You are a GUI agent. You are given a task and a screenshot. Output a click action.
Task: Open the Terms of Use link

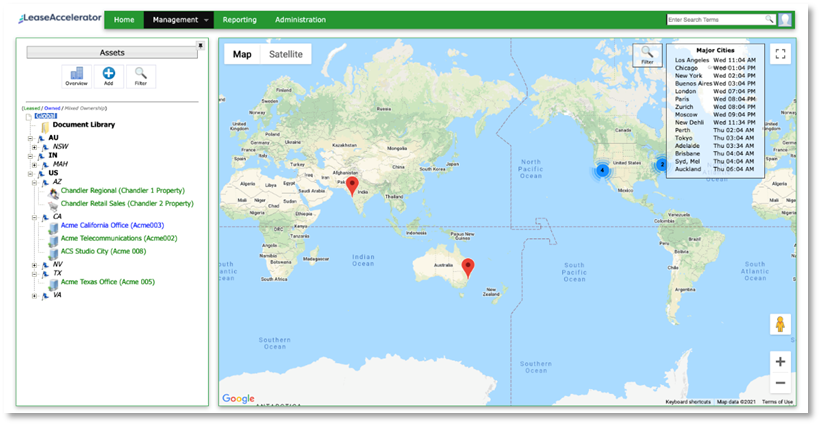(x=777, y=402)
